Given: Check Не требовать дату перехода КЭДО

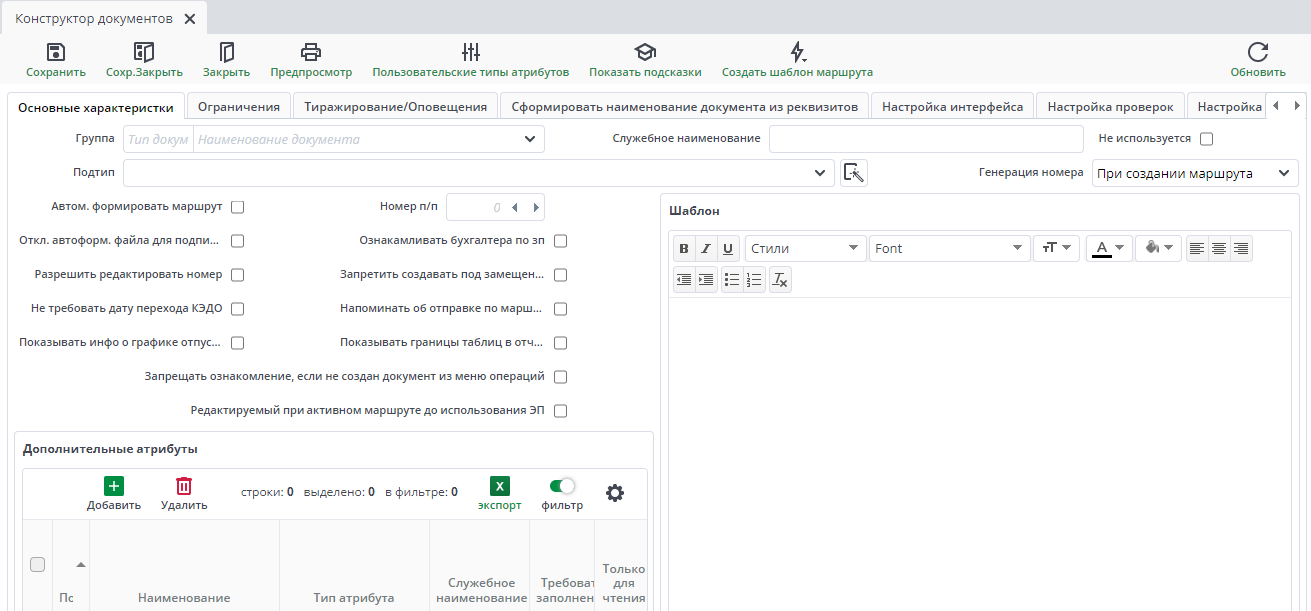Looking at the screenshot, I should coord(238,309).
